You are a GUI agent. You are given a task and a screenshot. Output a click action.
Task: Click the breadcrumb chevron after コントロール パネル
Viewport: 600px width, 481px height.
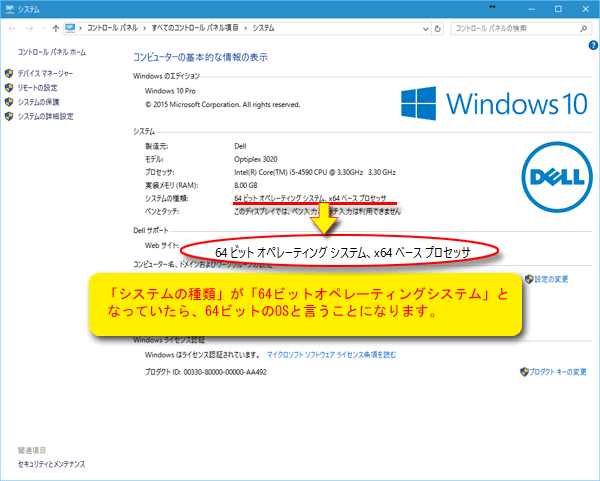coord(145,28)
